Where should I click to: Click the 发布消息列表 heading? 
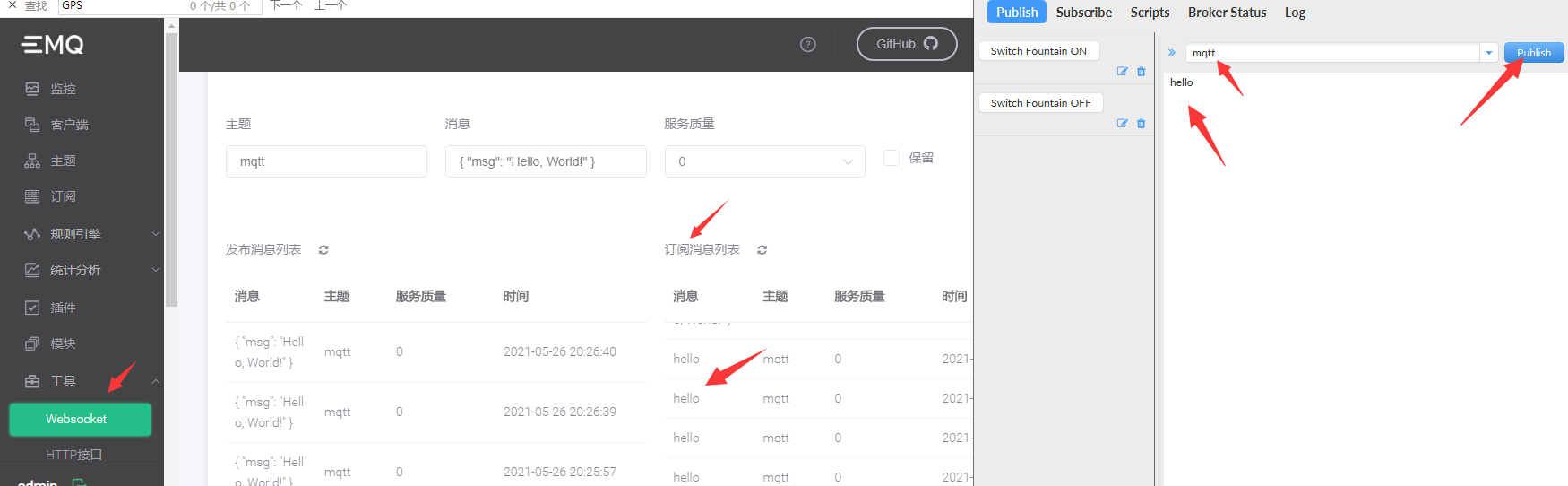pos(263,249)
